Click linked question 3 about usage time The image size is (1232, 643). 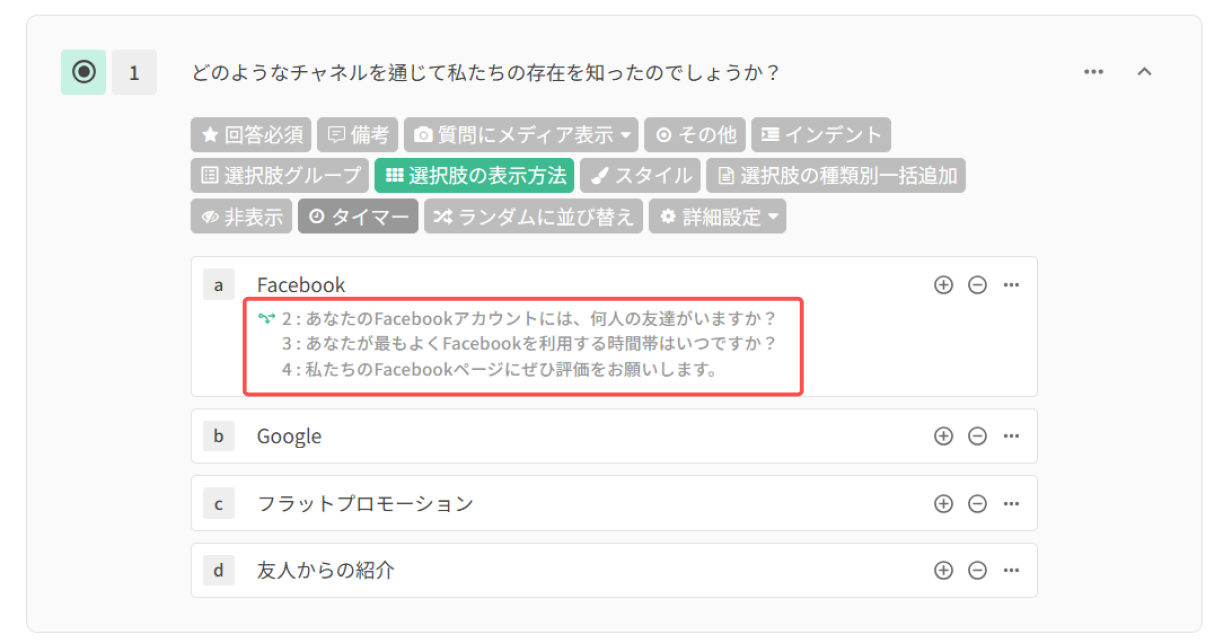tap(529, 344)
